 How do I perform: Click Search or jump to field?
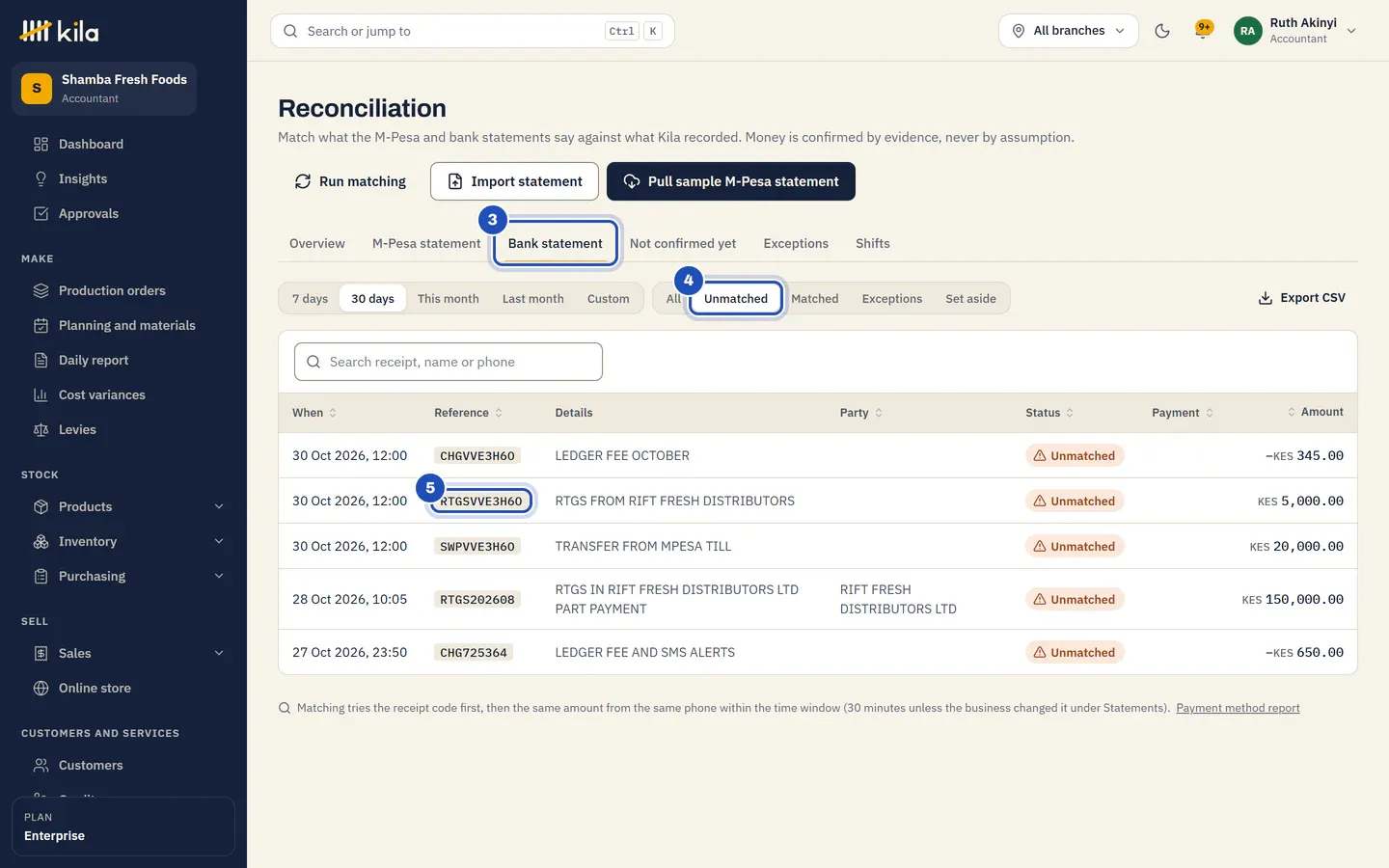coord(473,31)
